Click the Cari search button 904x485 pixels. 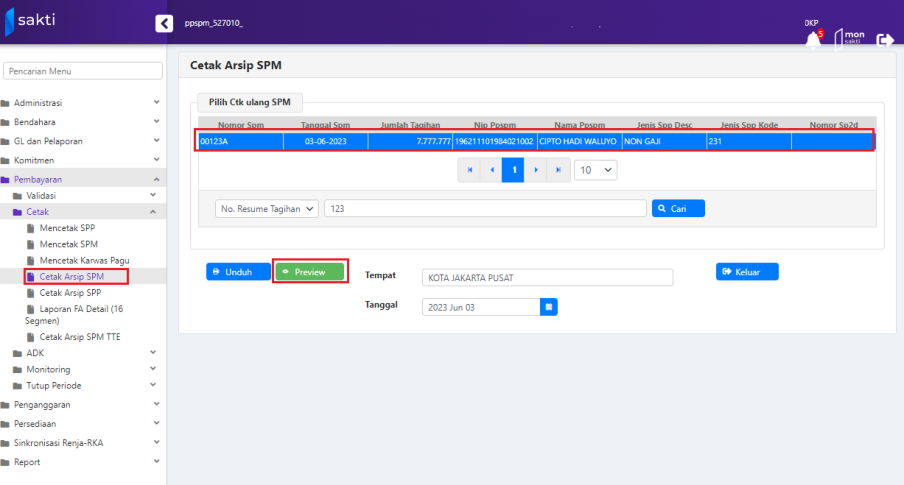(678, 208)
